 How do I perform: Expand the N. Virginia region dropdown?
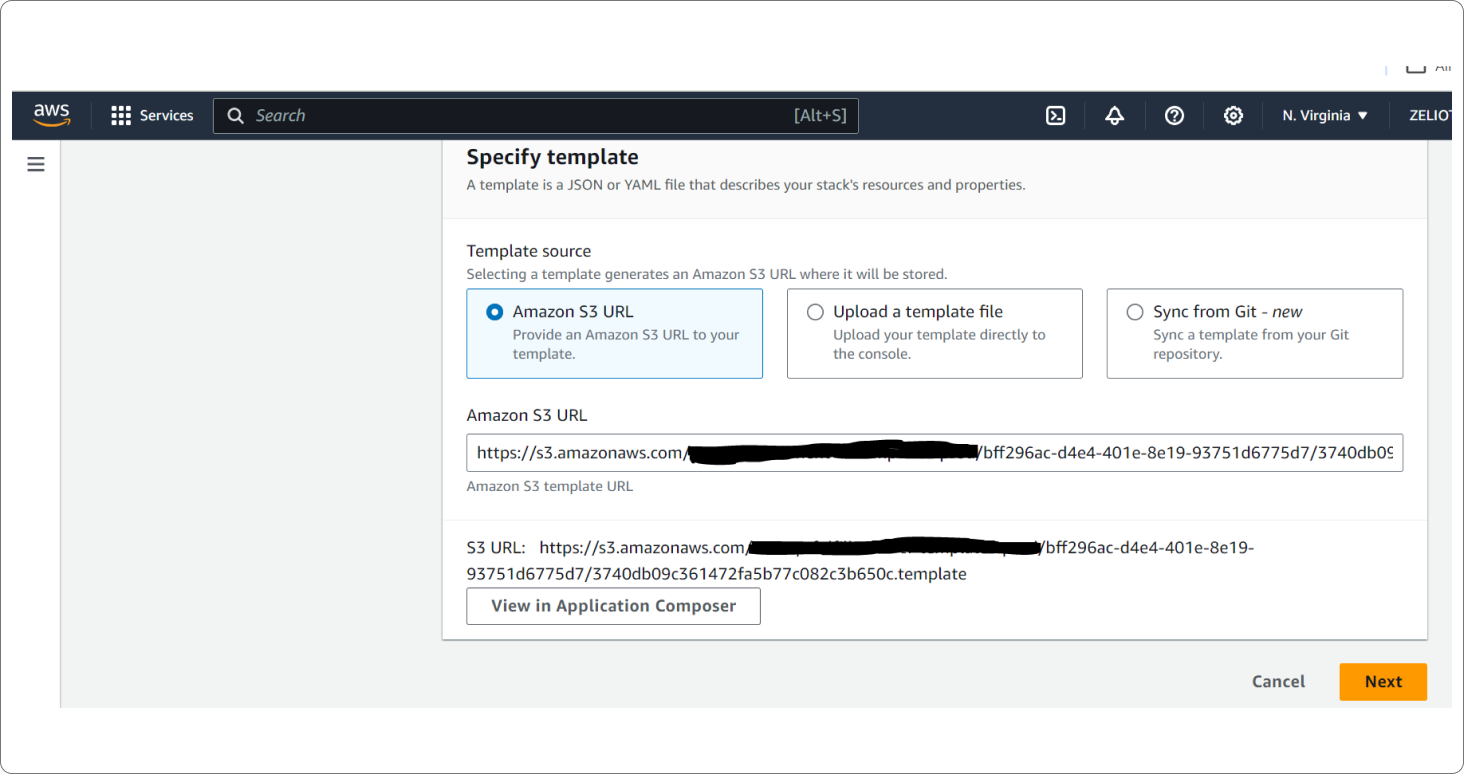1324,116
